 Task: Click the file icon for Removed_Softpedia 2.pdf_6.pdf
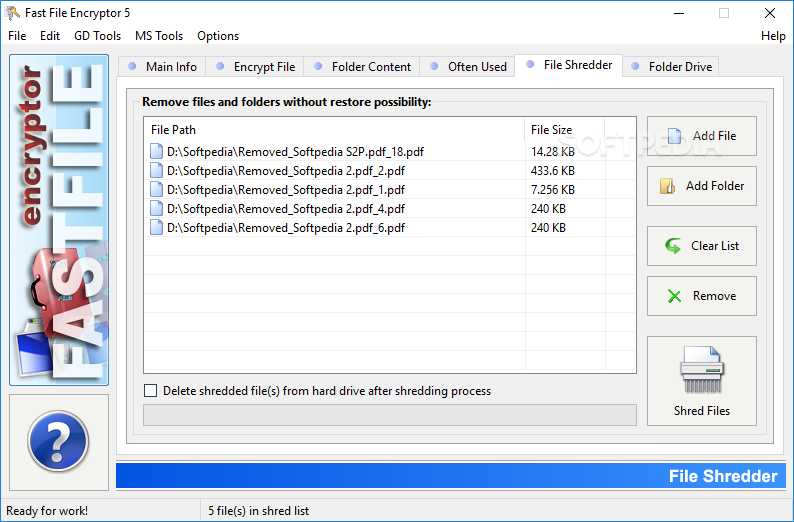tap(156, 228)
